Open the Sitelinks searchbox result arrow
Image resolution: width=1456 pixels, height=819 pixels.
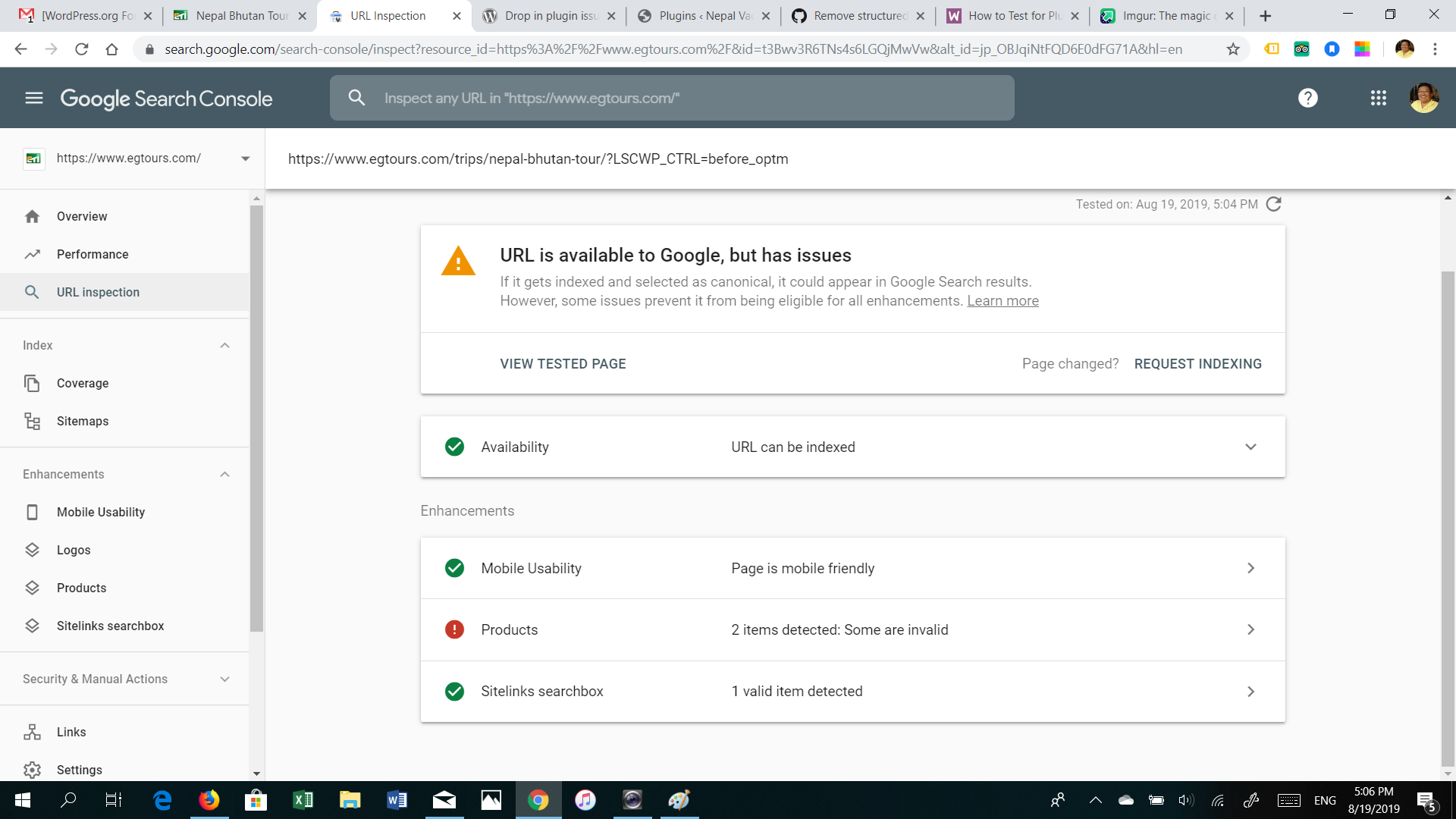[x=1250, y=692]
